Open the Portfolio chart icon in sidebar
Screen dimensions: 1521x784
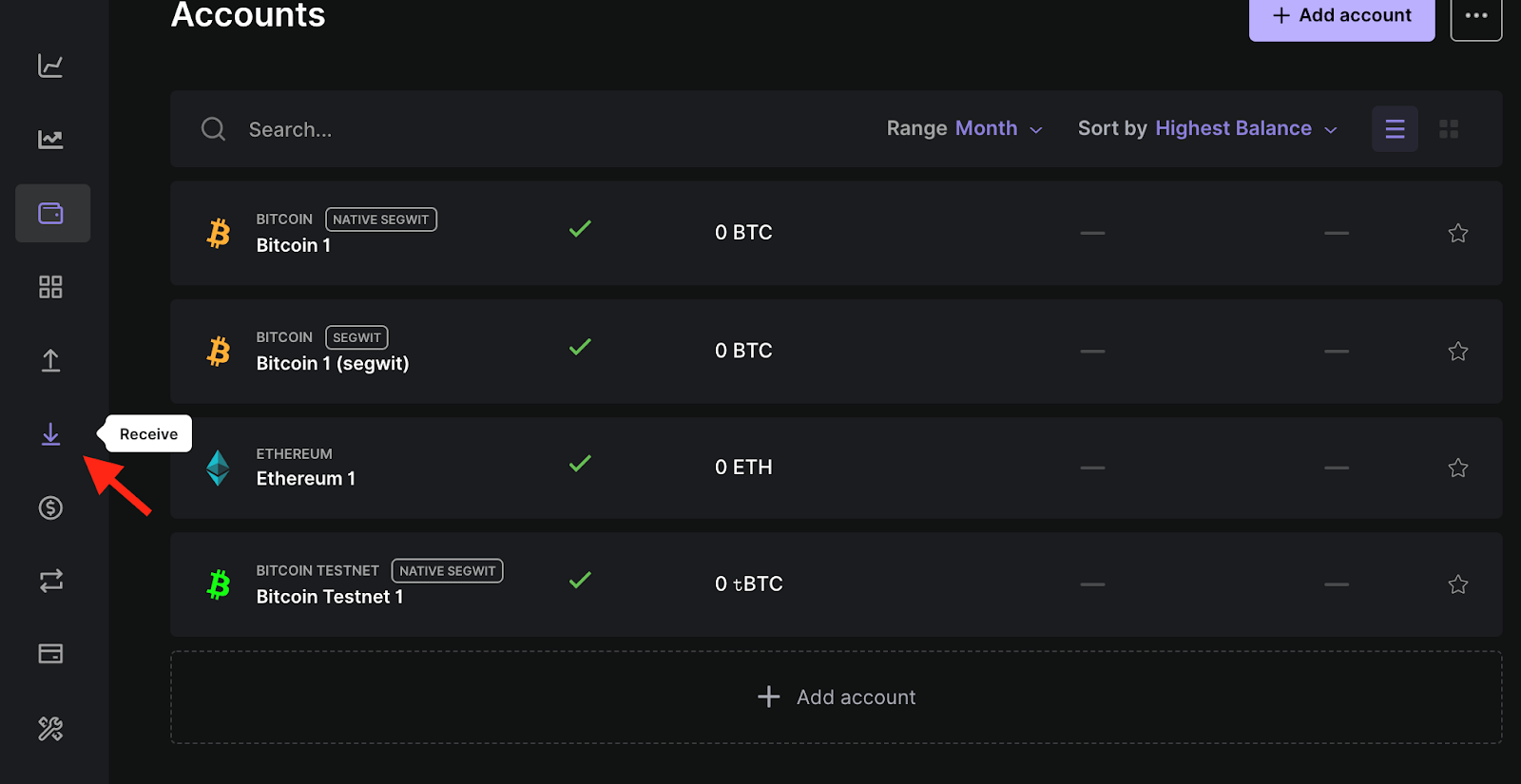[x=50, y=66]
